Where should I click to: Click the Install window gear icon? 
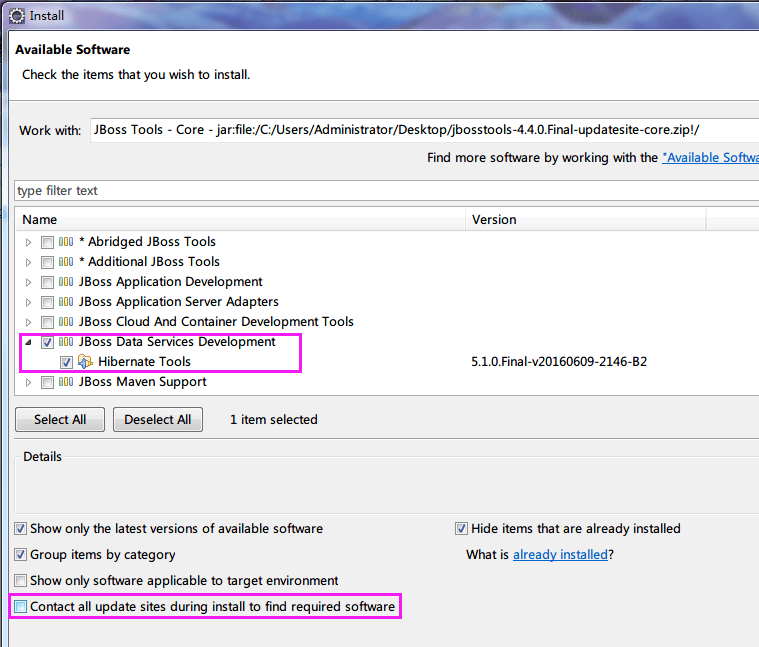pyautogui.click(x=17, y=16)
